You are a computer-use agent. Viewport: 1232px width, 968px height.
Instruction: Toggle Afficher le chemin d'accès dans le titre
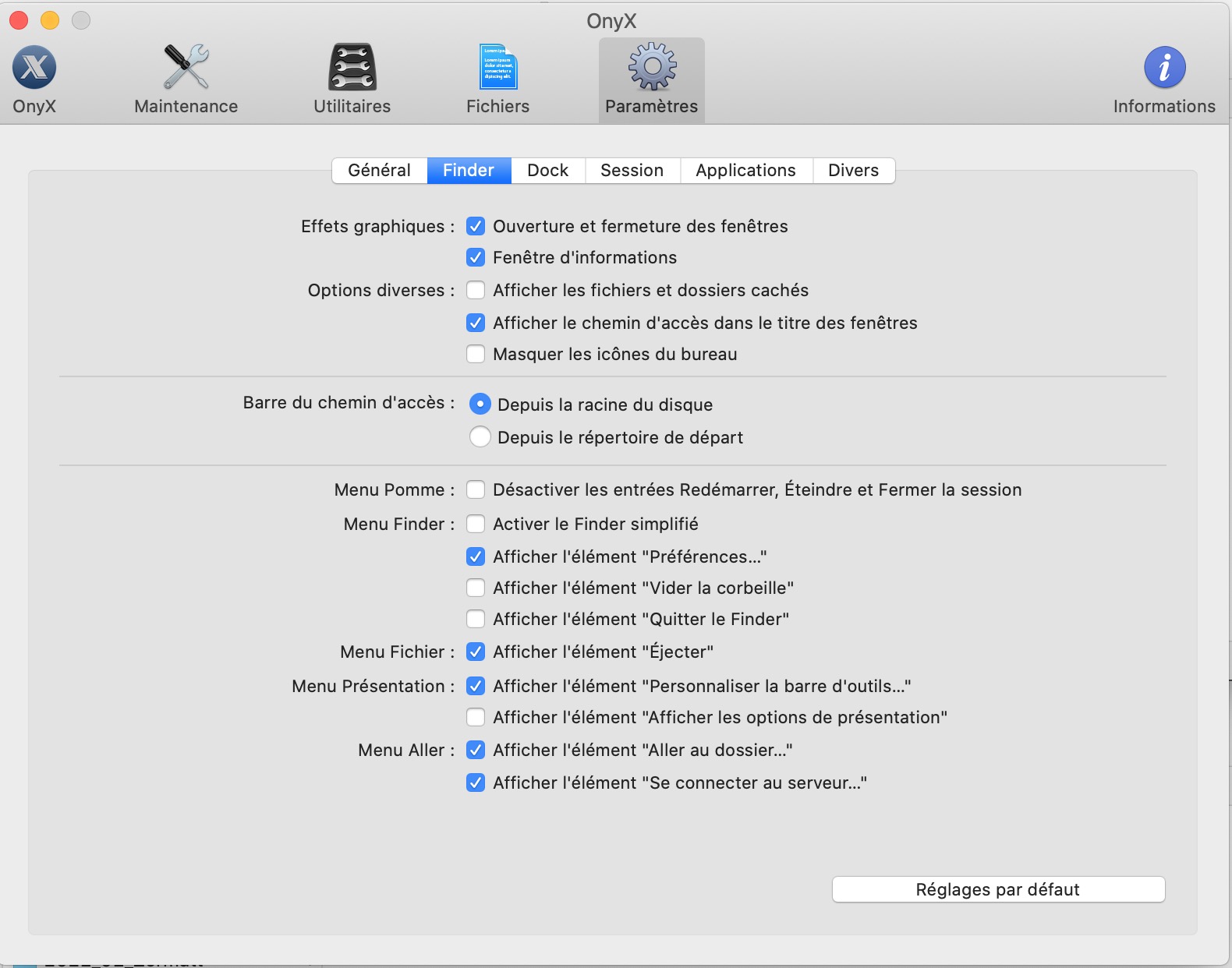point(476,323)
